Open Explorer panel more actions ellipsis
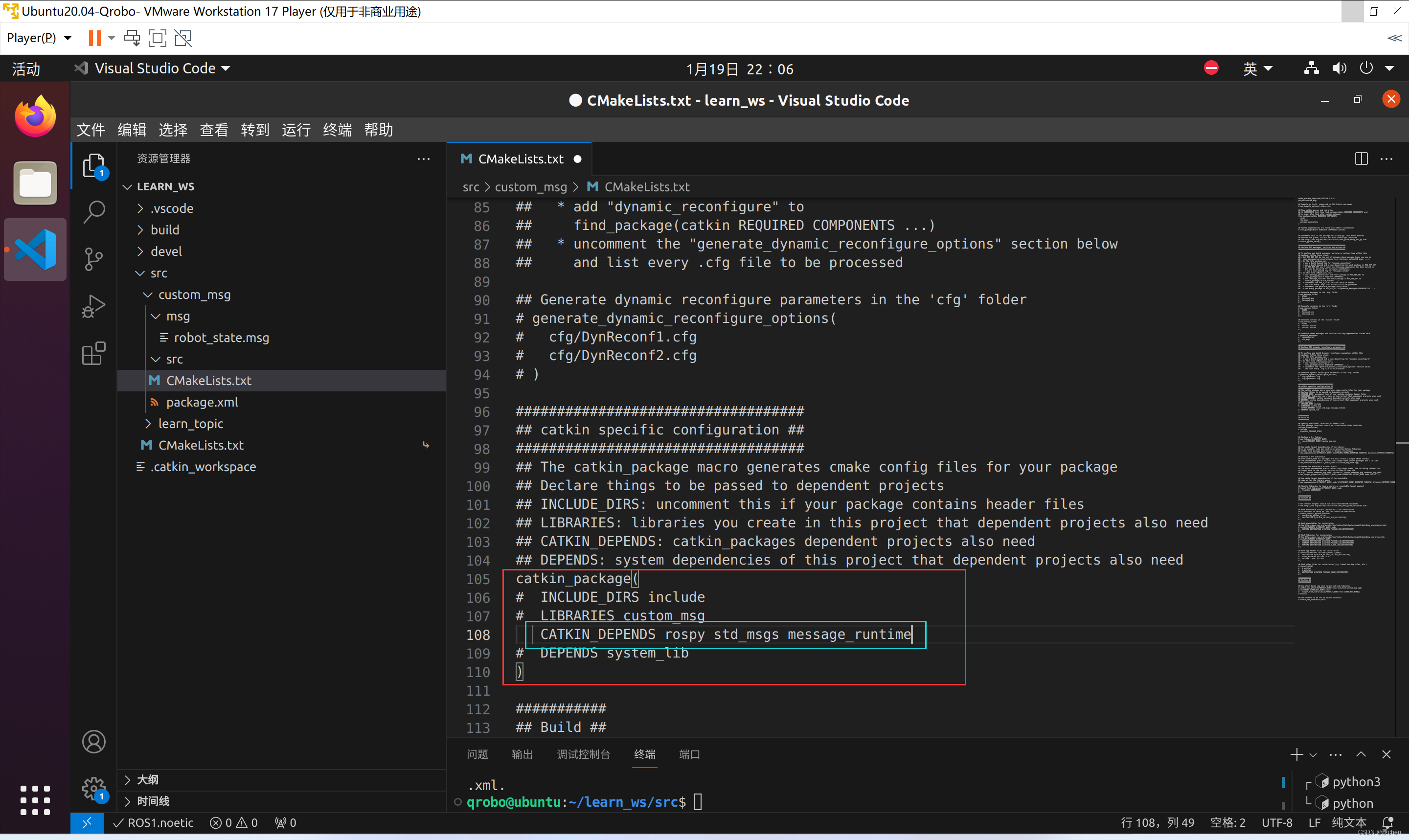 tap(423, 159)
